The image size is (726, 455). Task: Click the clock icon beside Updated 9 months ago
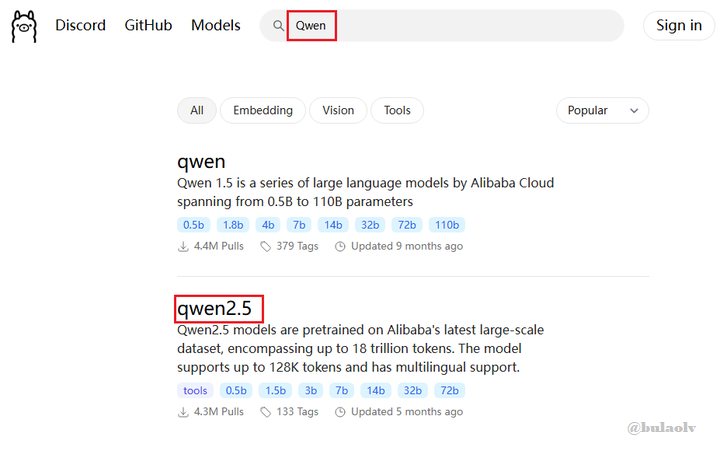[x=340, y=246]
